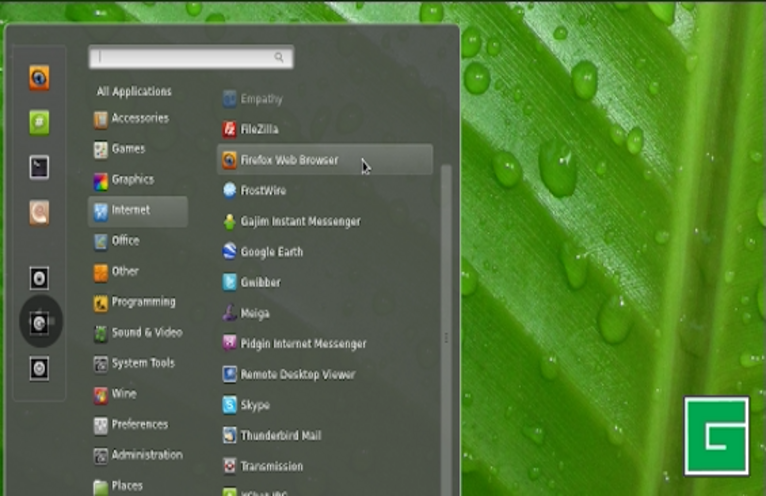Click the green favorites sidebar icon
Screen dimensions: 766x496
tap(39, 122)
